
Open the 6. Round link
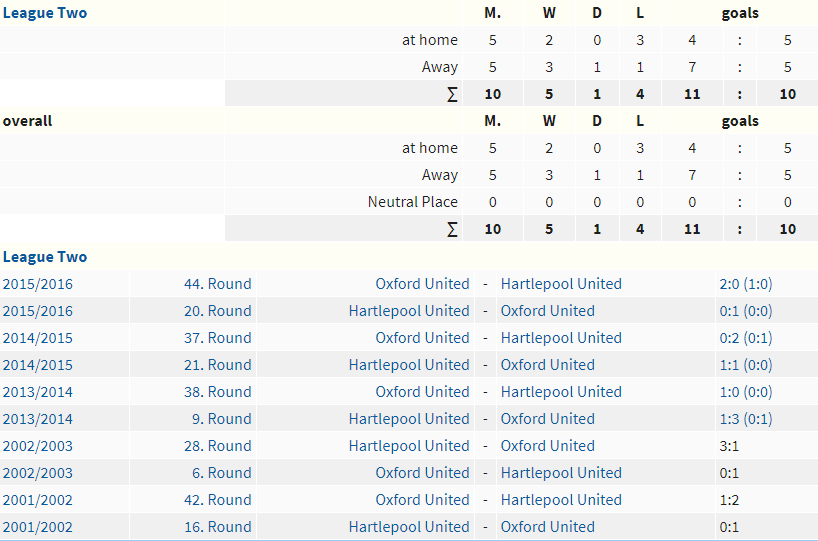click(222, 473)
